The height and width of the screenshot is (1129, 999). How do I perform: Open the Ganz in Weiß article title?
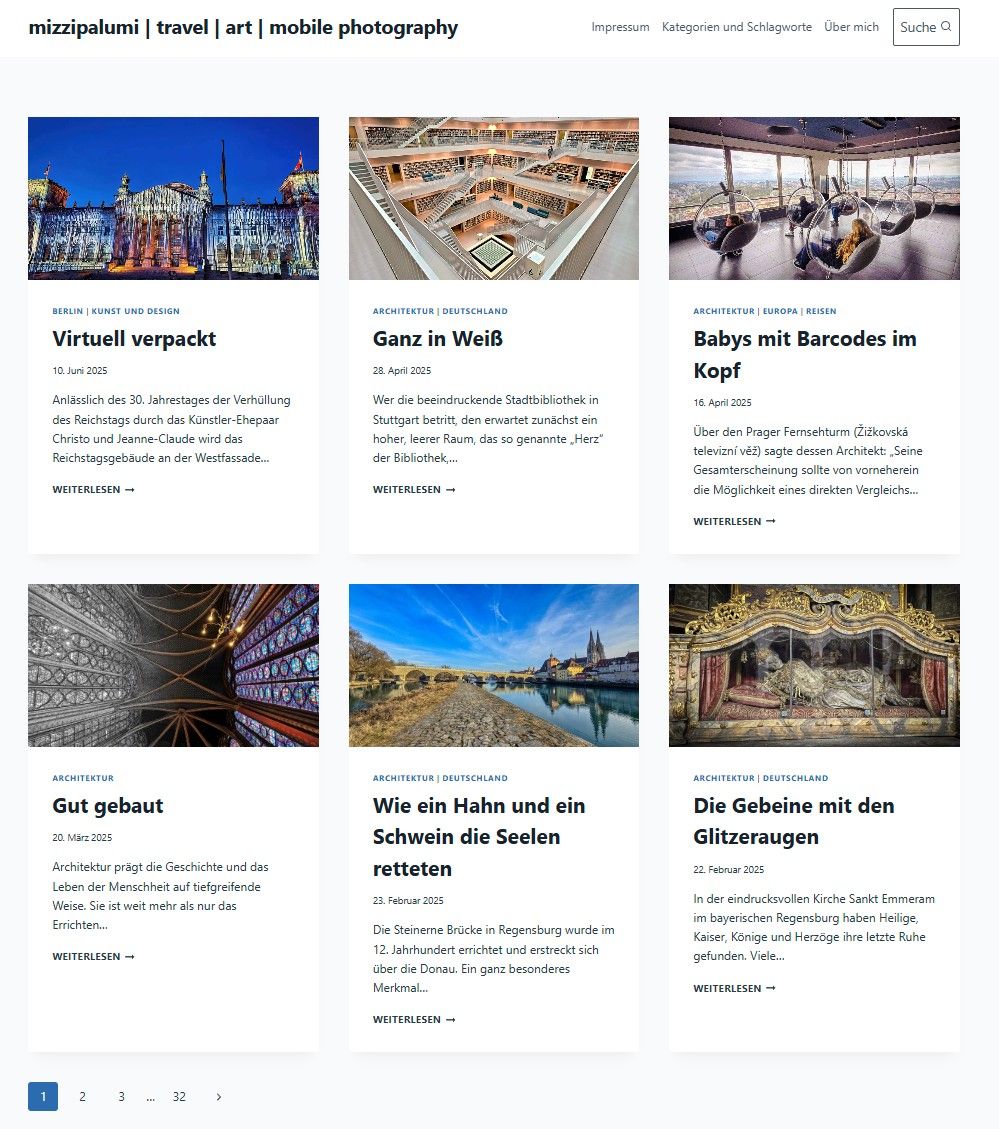pyautogui.click(x=438, y=338)
